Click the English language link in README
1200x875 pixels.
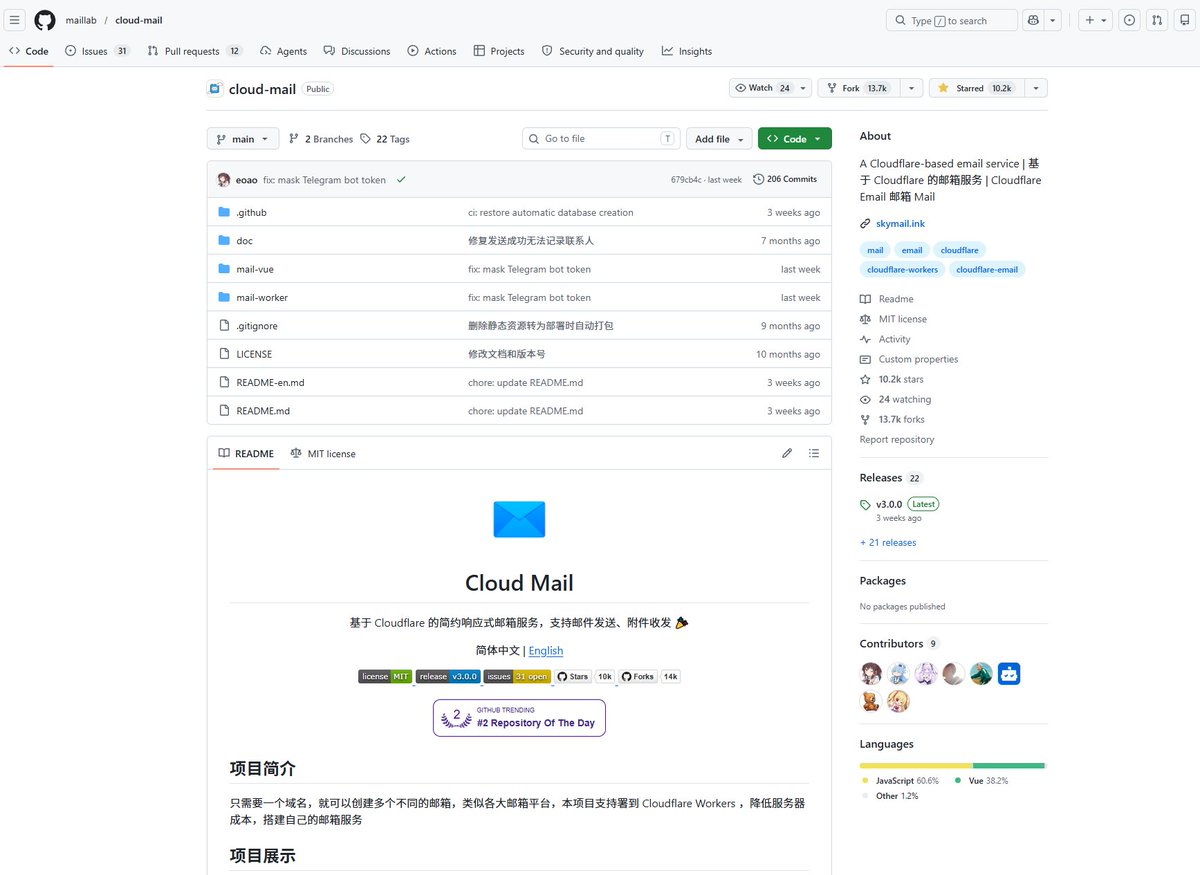click(546, 650)
